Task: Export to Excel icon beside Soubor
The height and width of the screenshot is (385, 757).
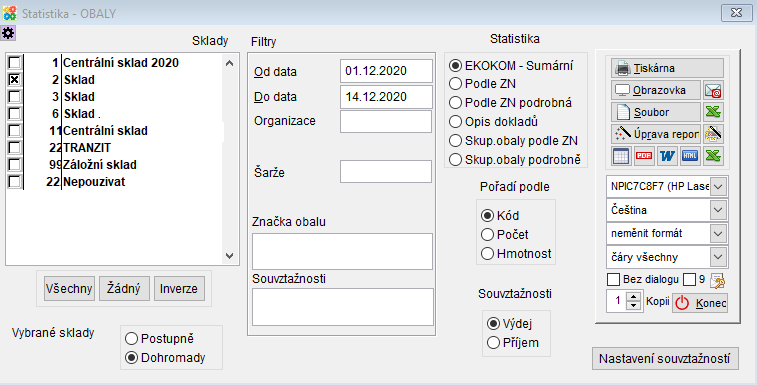Action: coord(713,112)
